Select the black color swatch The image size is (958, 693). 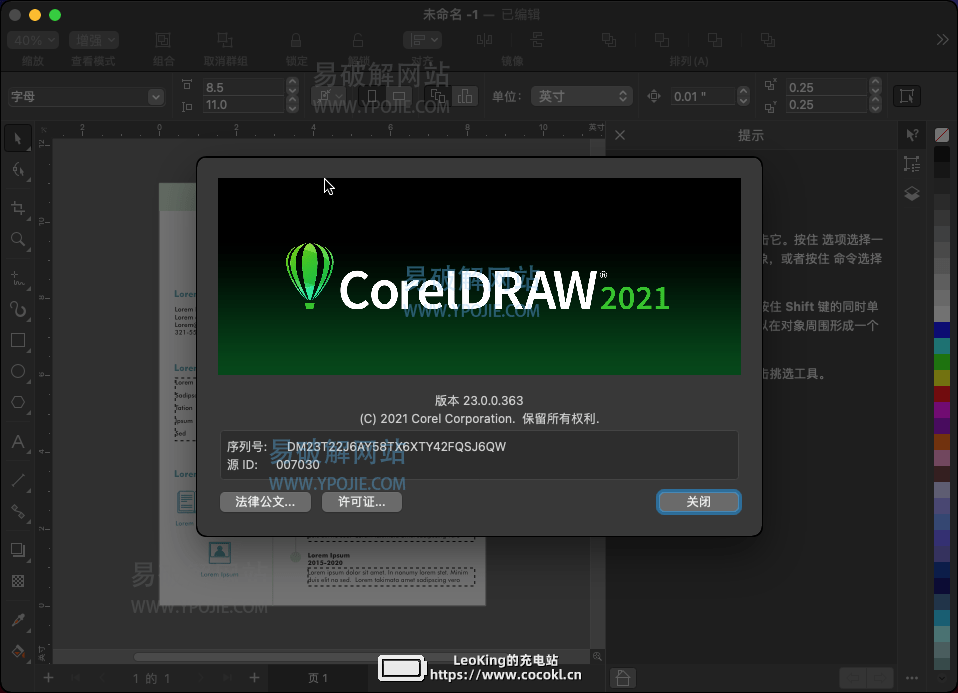[x=942, y=153]
